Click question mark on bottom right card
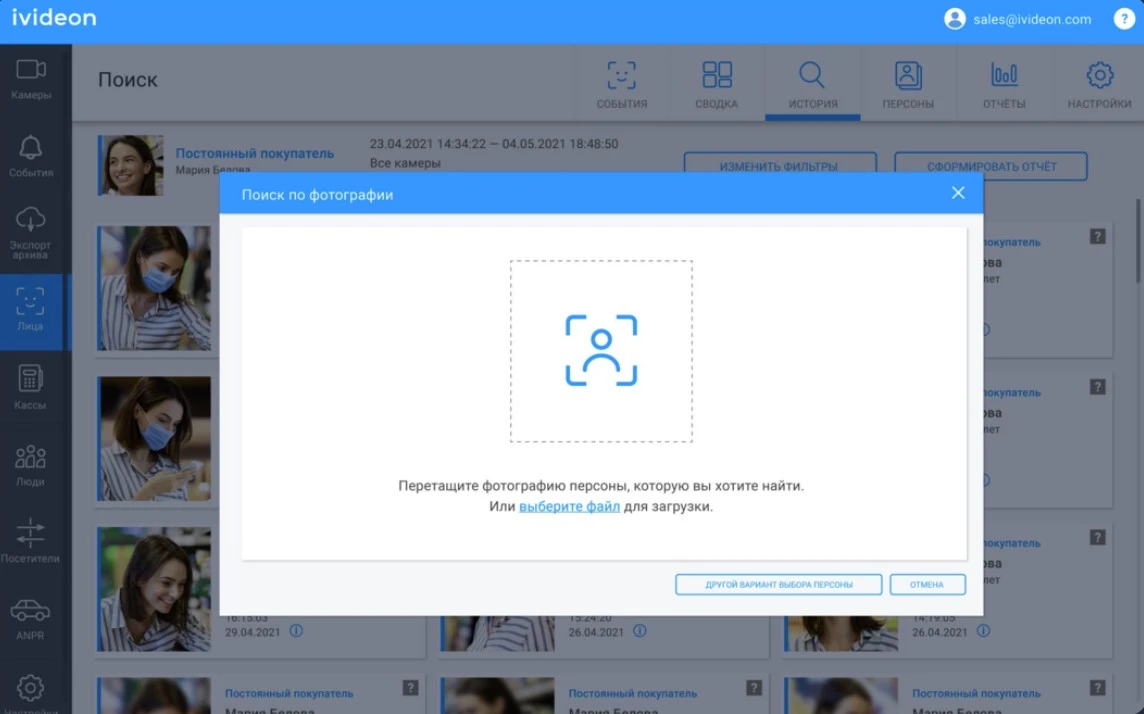 pos(1097,688)
